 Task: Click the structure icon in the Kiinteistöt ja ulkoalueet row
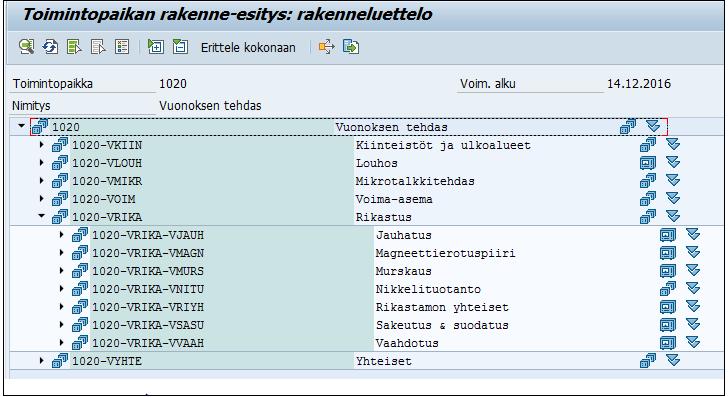coord(648,144)
